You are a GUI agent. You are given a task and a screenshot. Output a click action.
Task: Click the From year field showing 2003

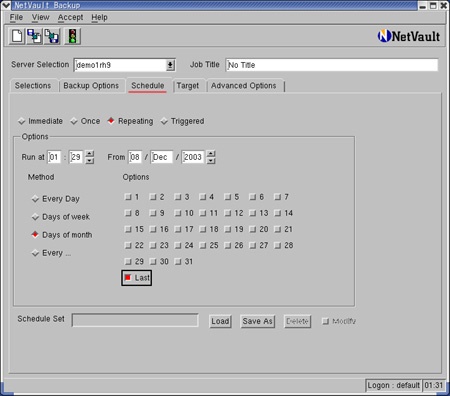tap(193, 157)
